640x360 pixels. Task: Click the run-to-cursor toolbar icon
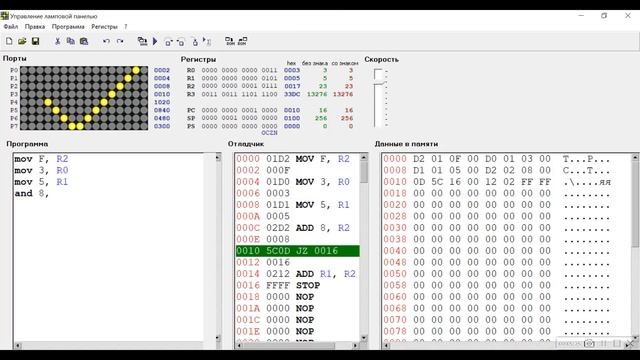[207, 41]
